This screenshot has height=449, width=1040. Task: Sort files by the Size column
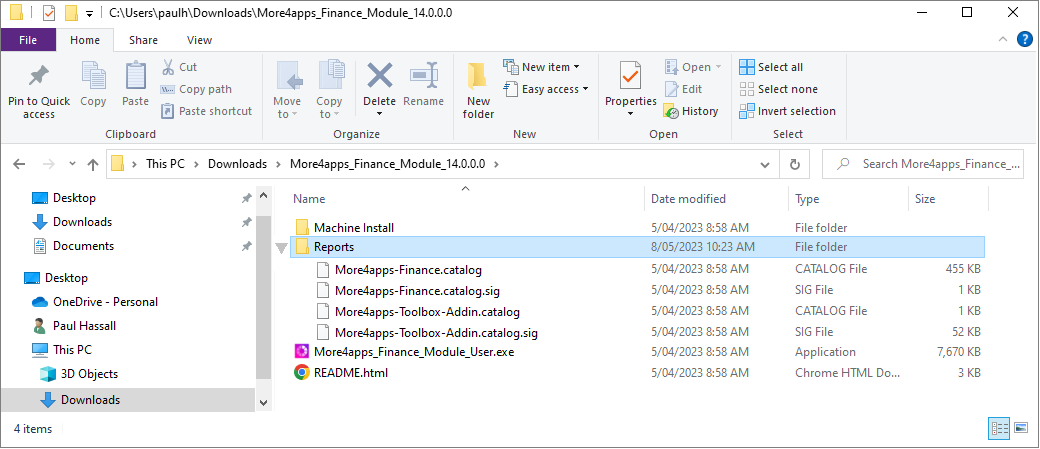point(925,199)
